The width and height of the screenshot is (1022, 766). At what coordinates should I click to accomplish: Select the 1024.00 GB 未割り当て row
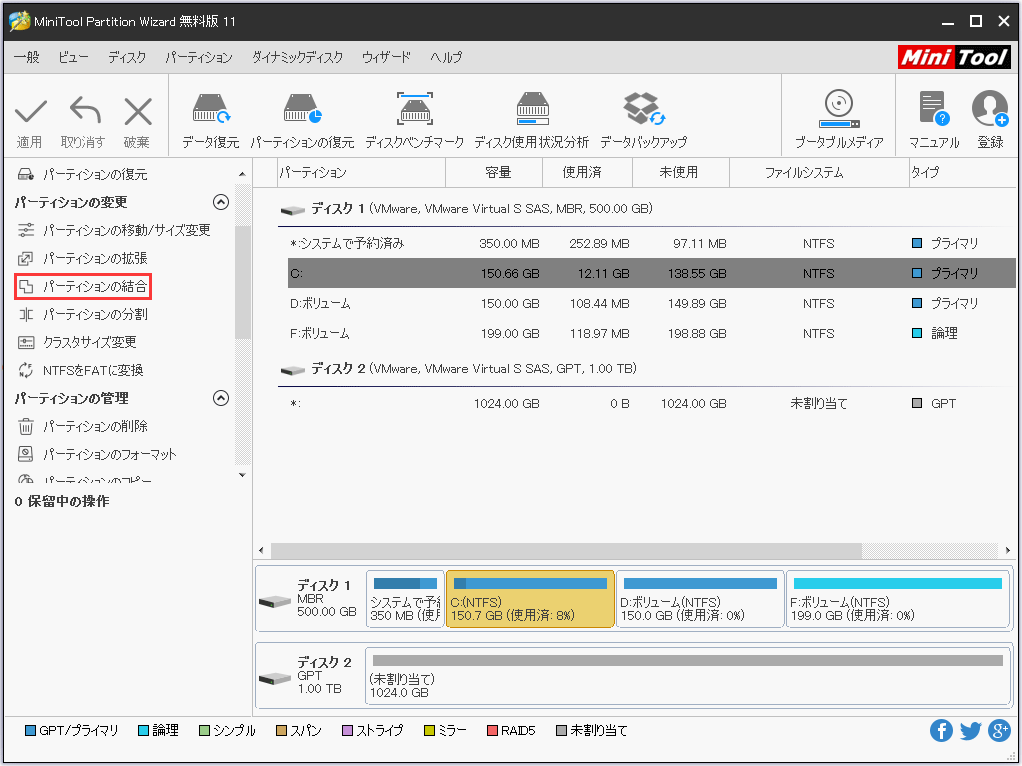[x=651, y=404]
